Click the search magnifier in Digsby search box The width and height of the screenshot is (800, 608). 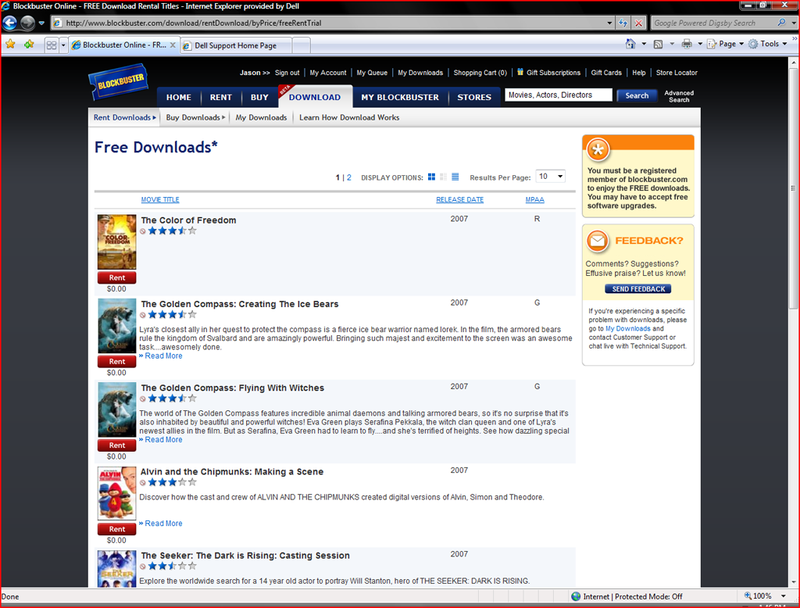781,23
